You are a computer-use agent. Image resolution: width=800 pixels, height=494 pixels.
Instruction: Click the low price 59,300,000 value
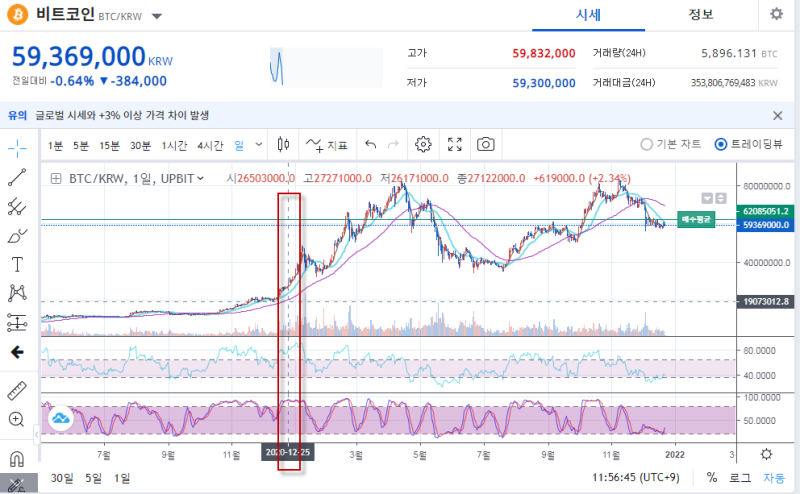(543, 83)
